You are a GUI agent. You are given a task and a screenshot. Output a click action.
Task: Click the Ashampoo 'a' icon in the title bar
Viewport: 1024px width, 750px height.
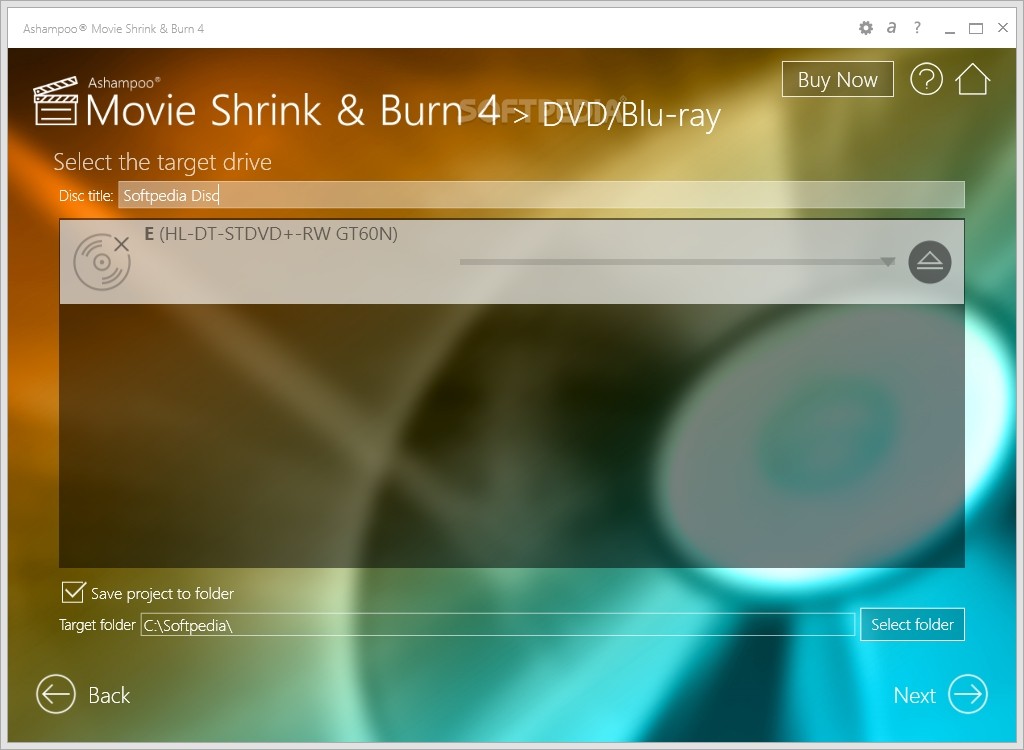[891, 27]
